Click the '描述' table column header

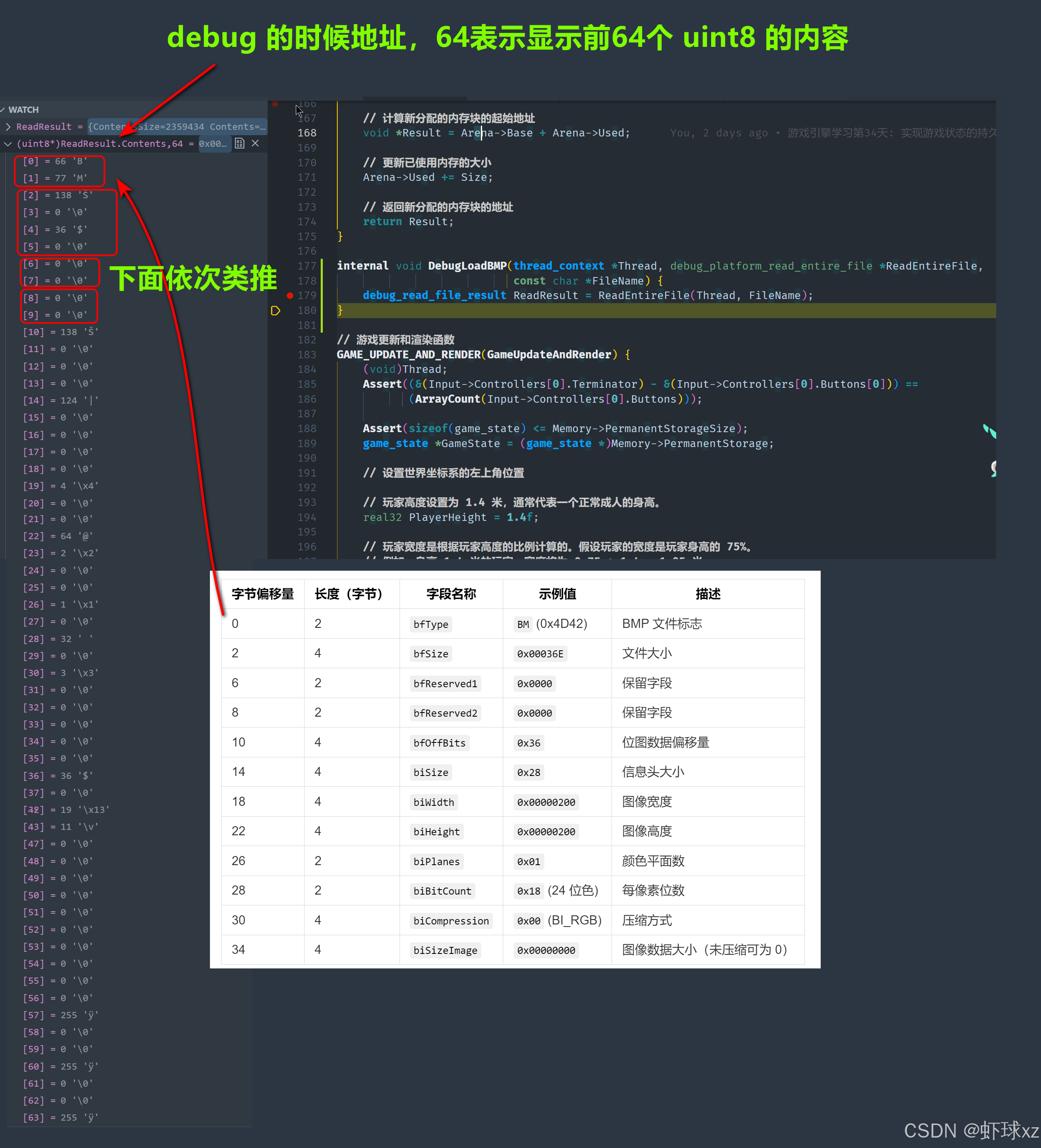point(708,594)
